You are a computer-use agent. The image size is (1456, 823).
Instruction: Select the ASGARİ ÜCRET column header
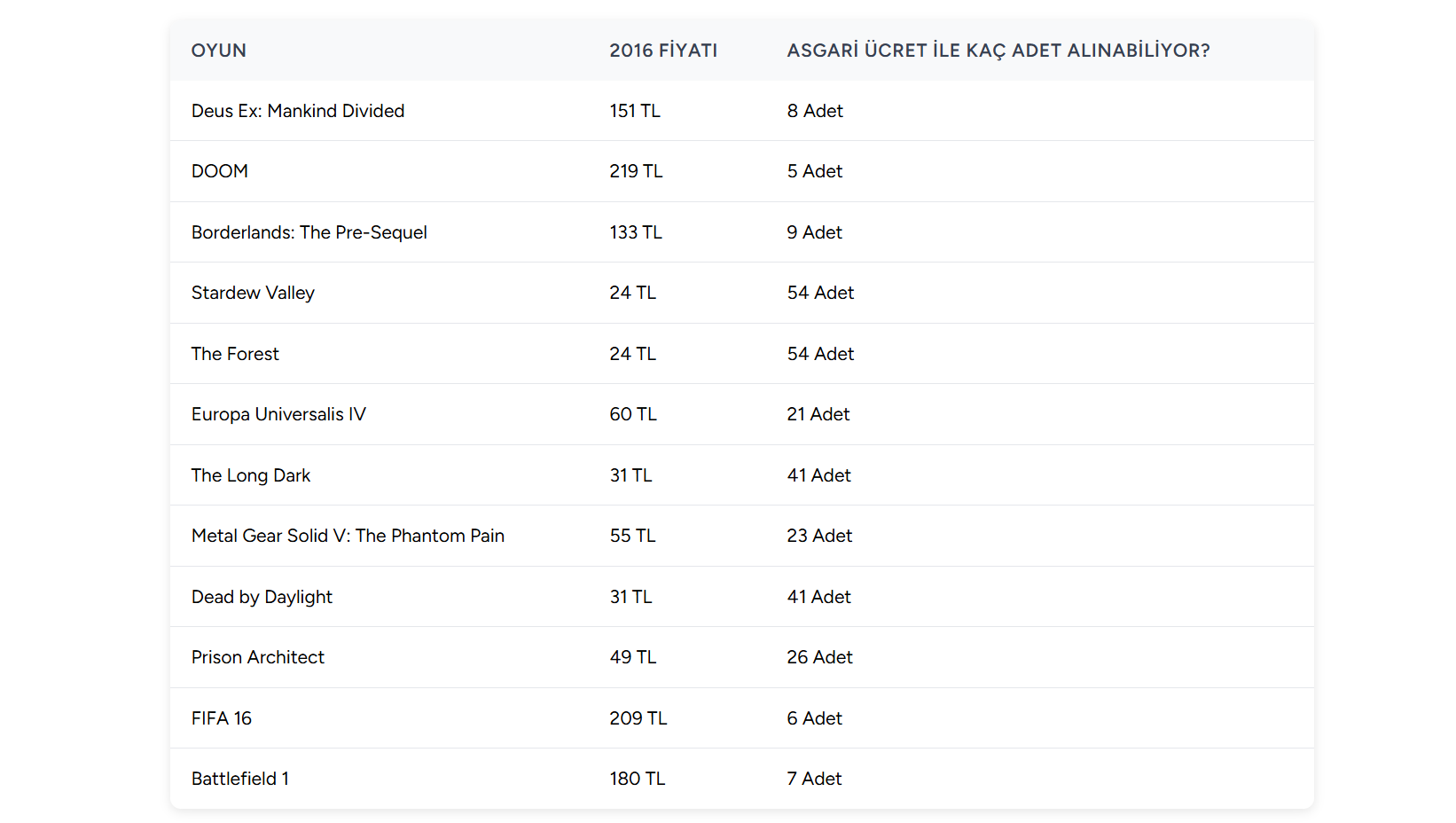[x=998, y=51]
